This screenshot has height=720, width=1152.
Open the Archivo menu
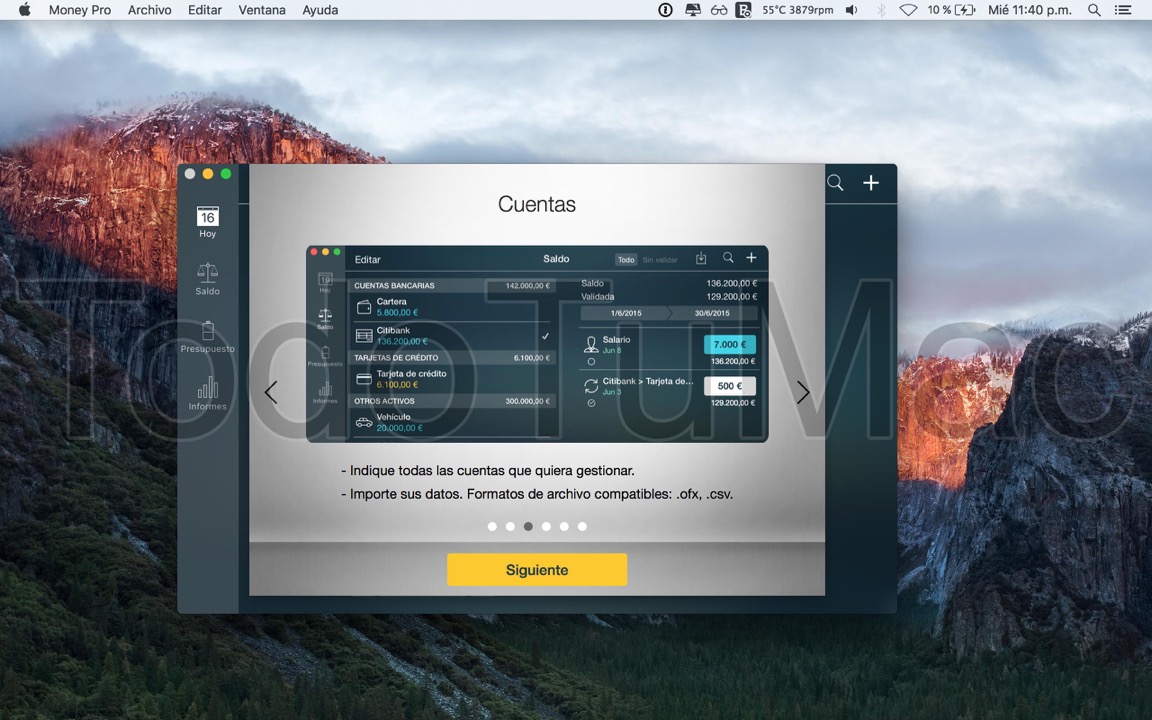(149, 10)
